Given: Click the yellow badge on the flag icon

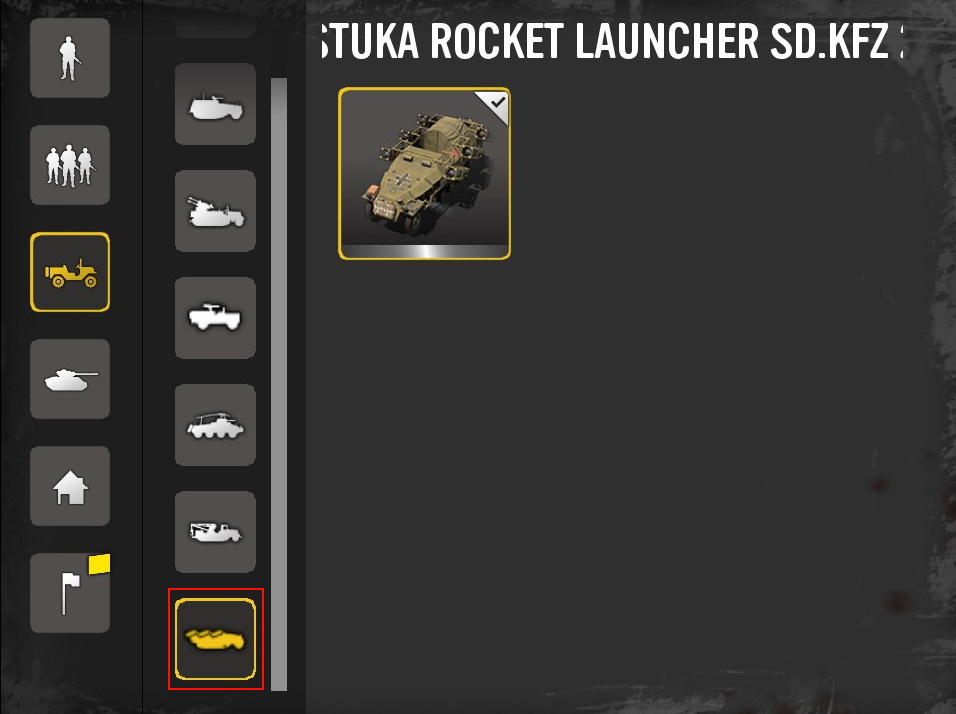Looking at the screenshot, I should [99, 564].
